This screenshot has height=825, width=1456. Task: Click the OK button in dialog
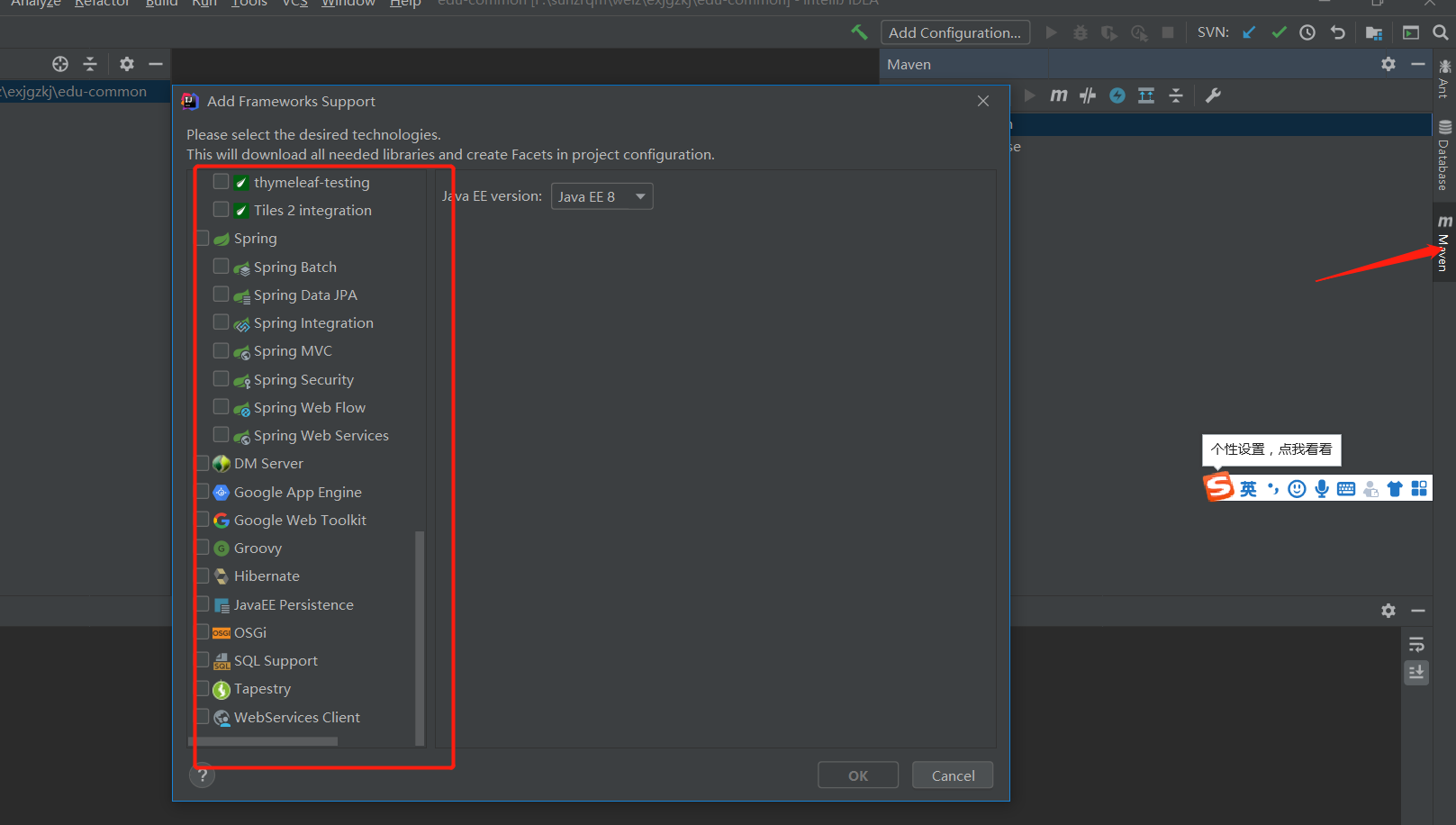[858, 775]
